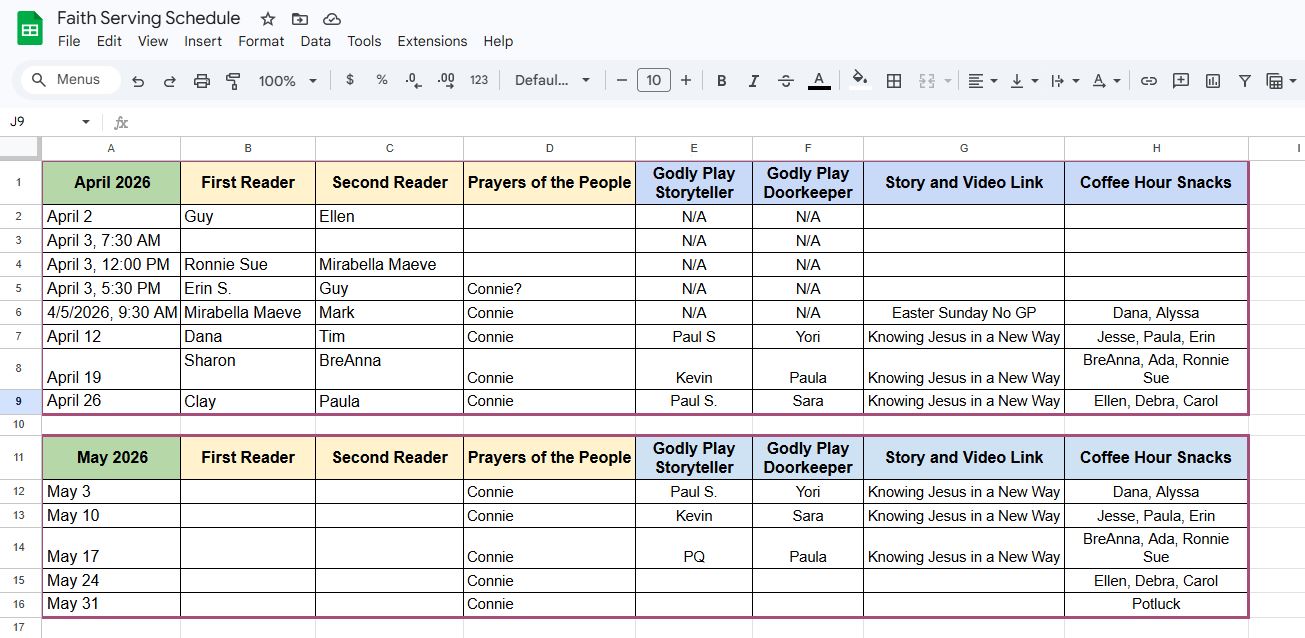
Task: Expand the default font dropdown
Action: (552, 81)
